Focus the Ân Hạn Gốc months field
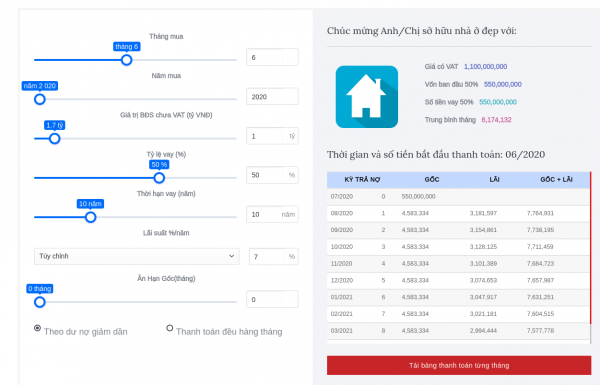Image resolution: width=600 pixels, height=385 pixels. tap(272, 300)
